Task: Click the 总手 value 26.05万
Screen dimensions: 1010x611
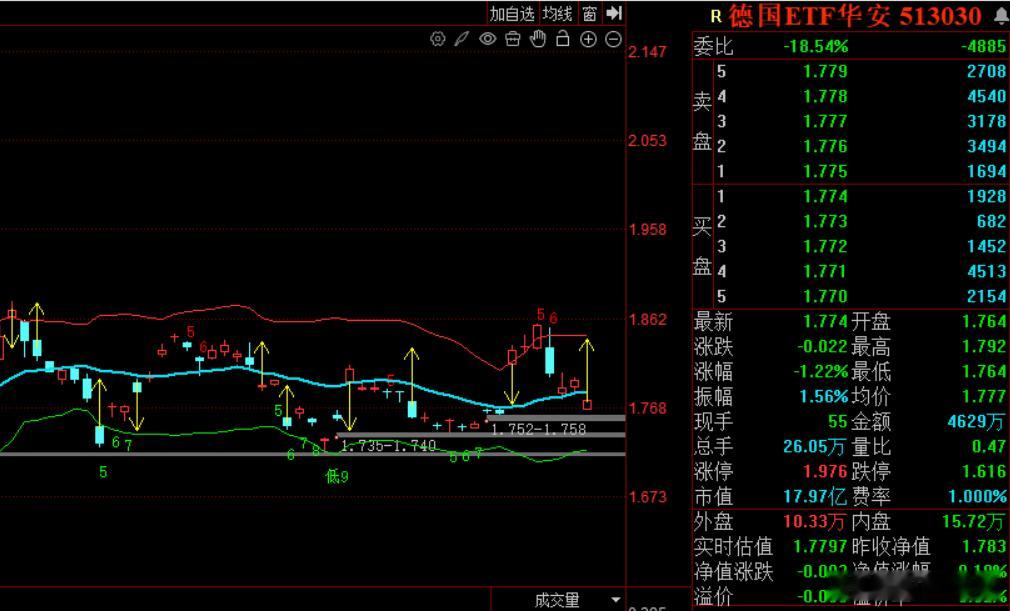Action: 814,446
